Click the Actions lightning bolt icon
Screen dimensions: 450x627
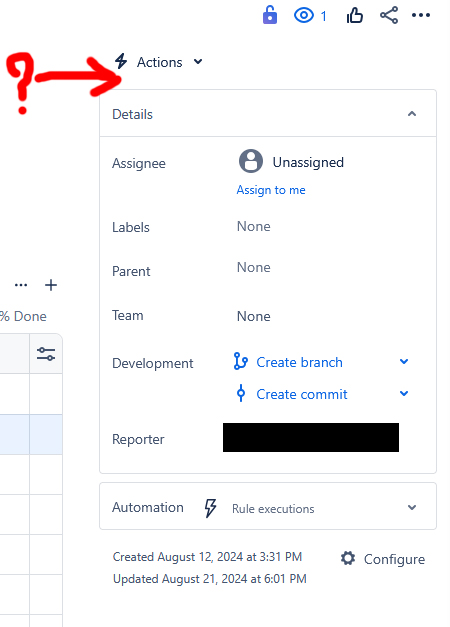tap(121, 62)
